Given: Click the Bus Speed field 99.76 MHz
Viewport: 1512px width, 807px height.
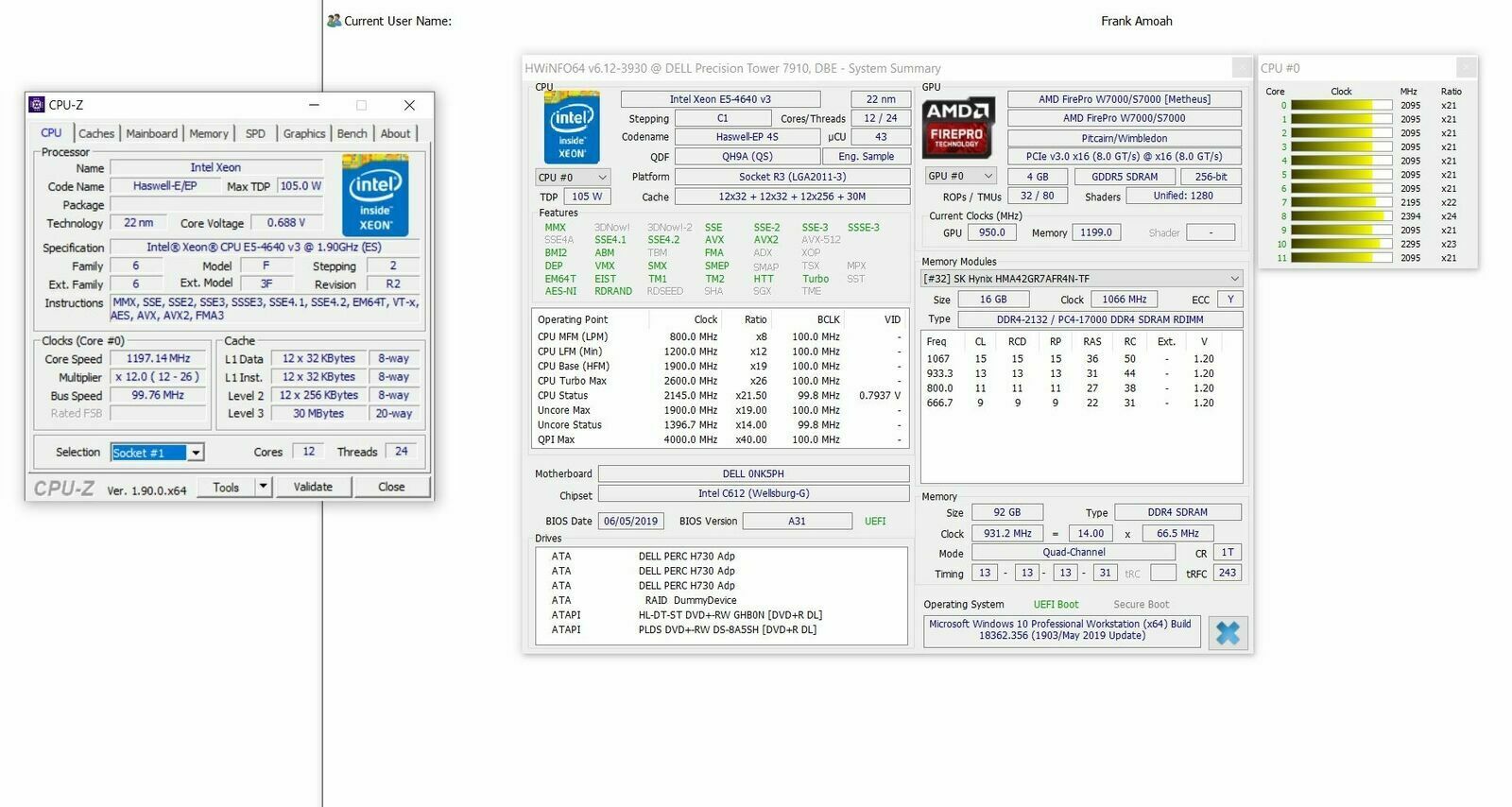Looking at the screenshot, I should tap(158, 396).
